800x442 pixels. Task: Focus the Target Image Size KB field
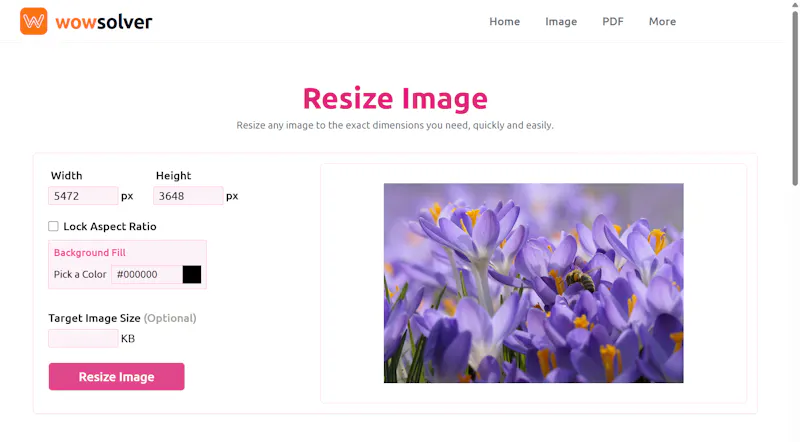click(x=83, y=338)
